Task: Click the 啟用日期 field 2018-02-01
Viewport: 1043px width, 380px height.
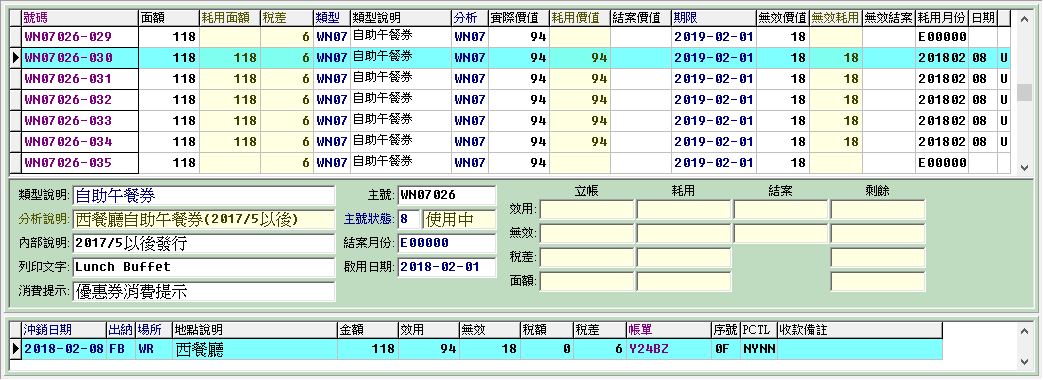Action: click(446, 268)
